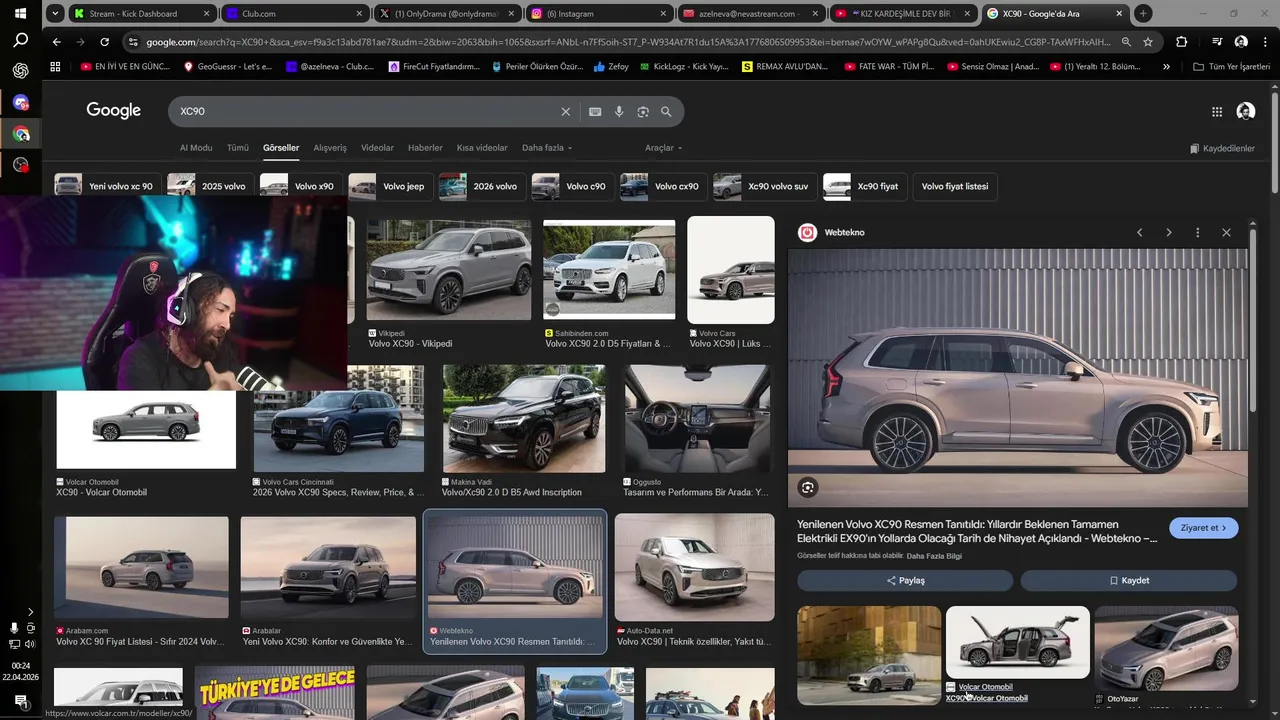
Task: Select the Volvo fiyat listesi chip
Action: pyautogui.click(x=954, y=186)
